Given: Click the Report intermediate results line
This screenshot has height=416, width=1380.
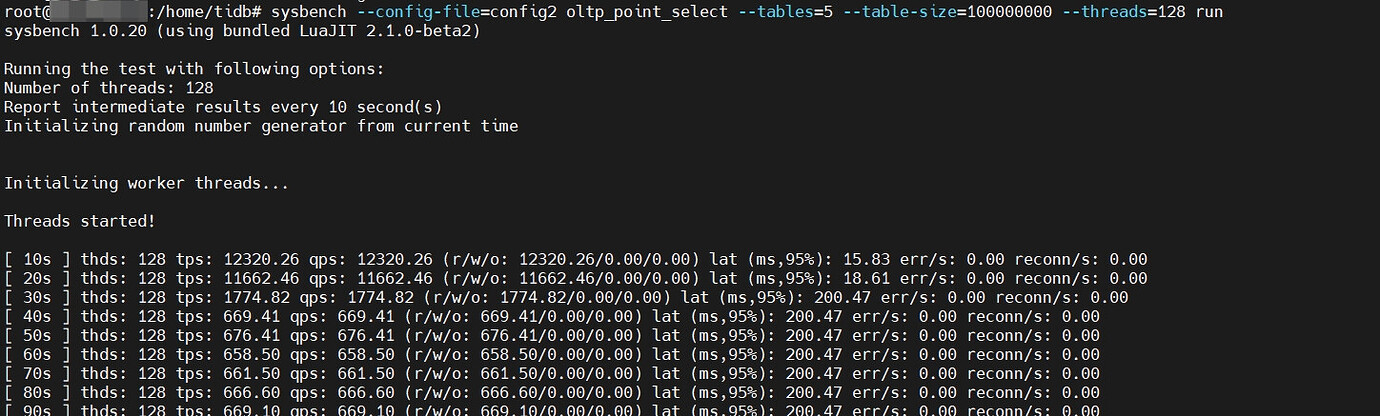Looking at the screenshot, I should click(223, 107).
